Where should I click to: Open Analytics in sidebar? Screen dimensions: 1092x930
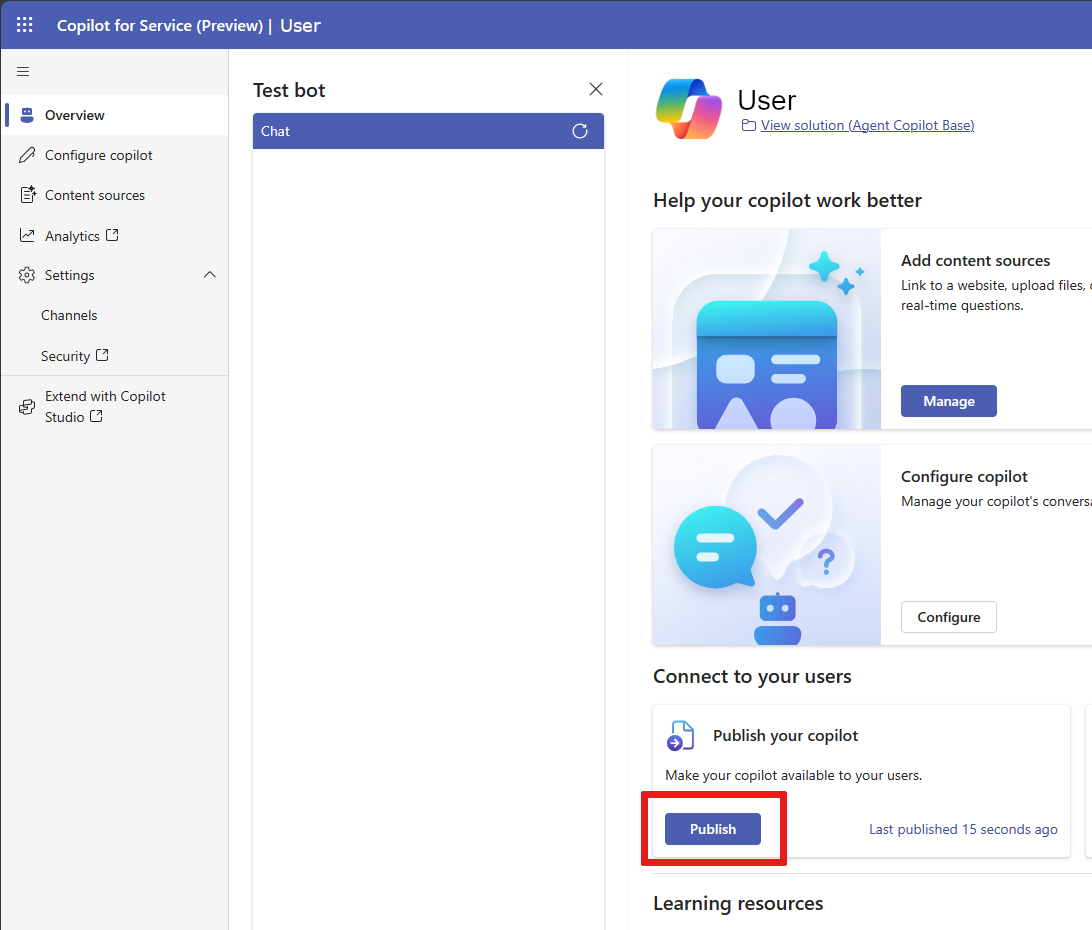pyautogui.click(x=72, y=236)
